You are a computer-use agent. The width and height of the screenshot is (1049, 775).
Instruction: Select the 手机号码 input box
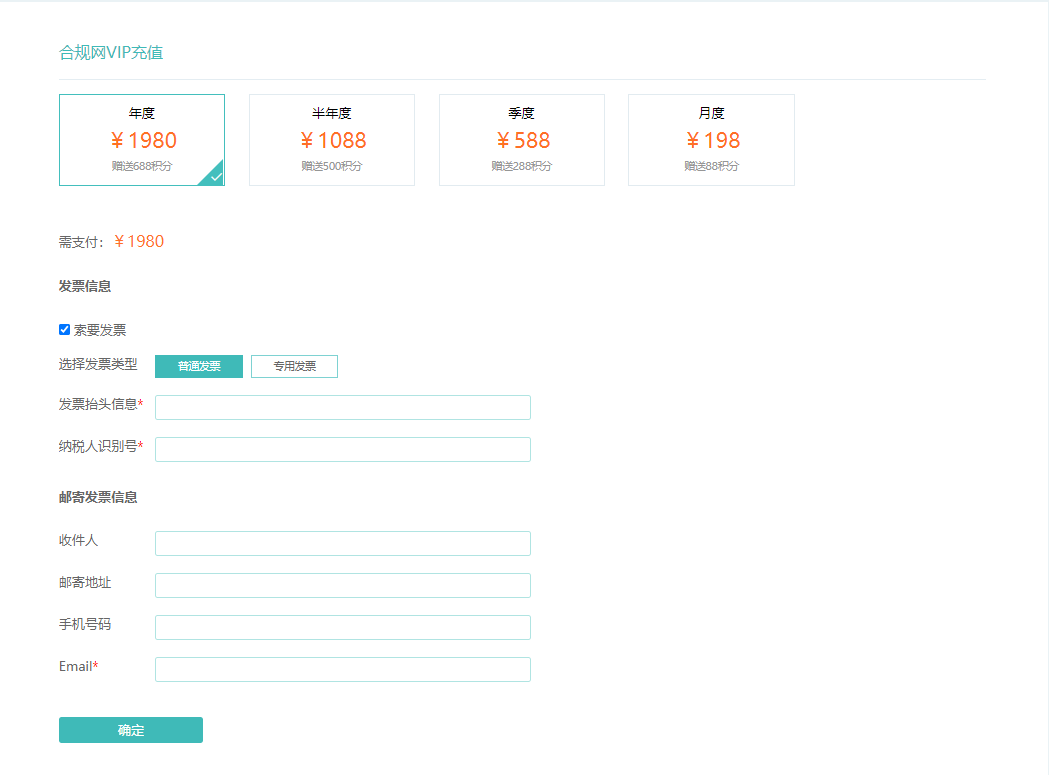point(342,627)
